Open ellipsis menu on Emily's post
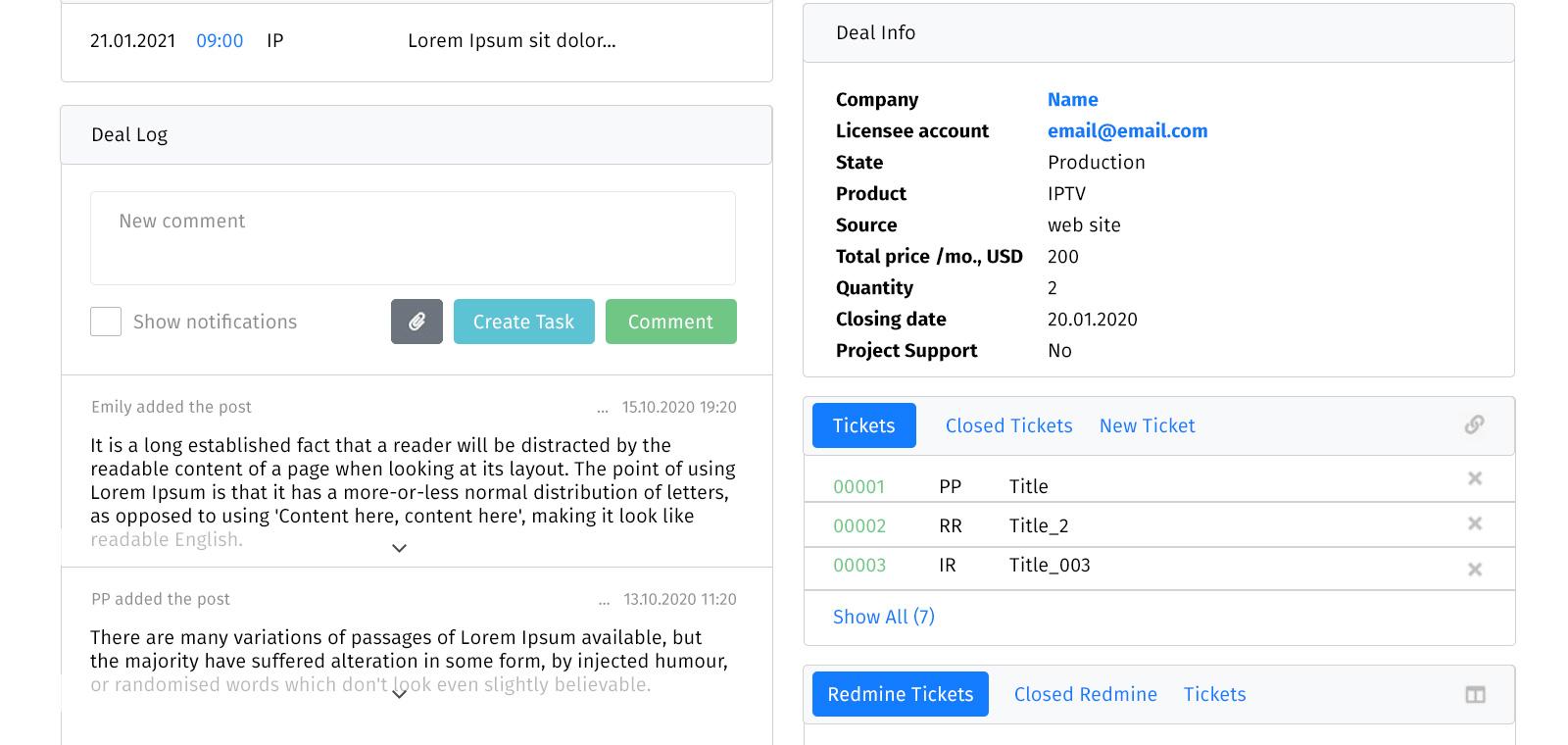Viewport: 1568px width, 745px height. point(602,408)
